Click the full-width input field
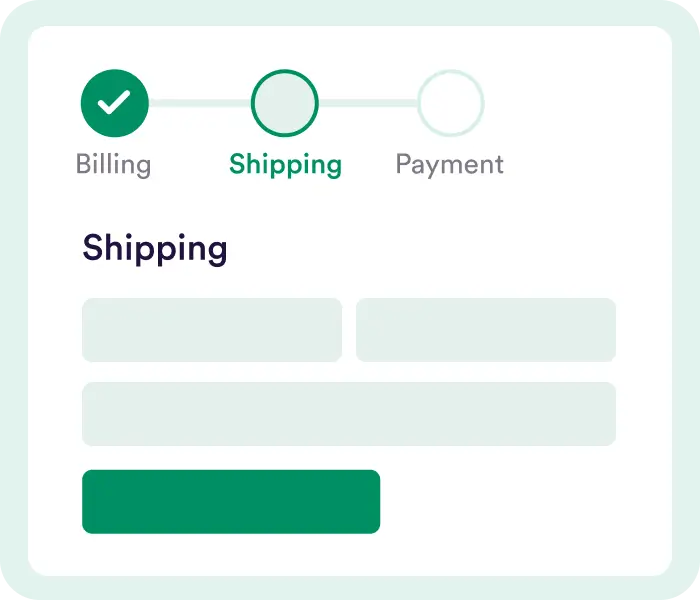The height and width of the screenshot is (600, 700). pos(349,414)
